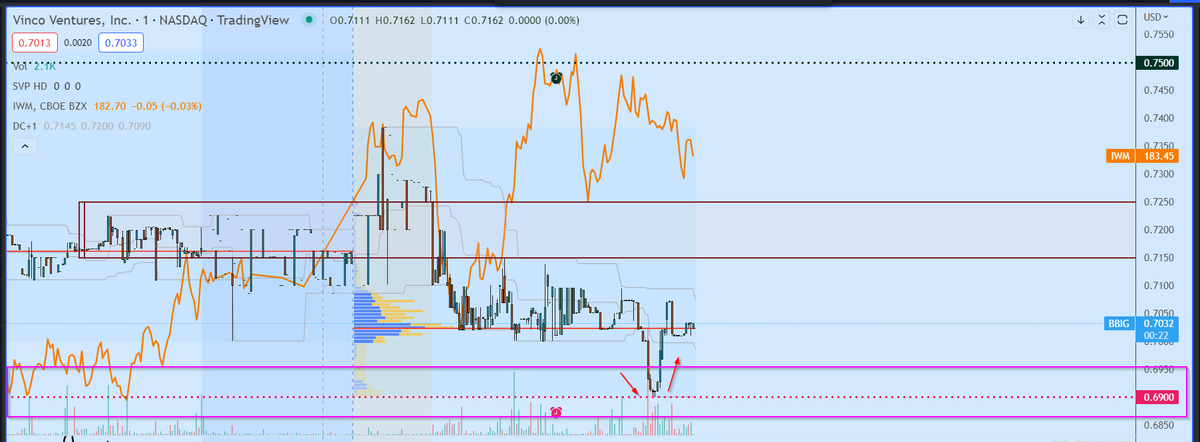The width and height of the screenshot is (1200, 442).
Task: Click the 0.7550 price scale value
Action: [x=1159, y=34]
